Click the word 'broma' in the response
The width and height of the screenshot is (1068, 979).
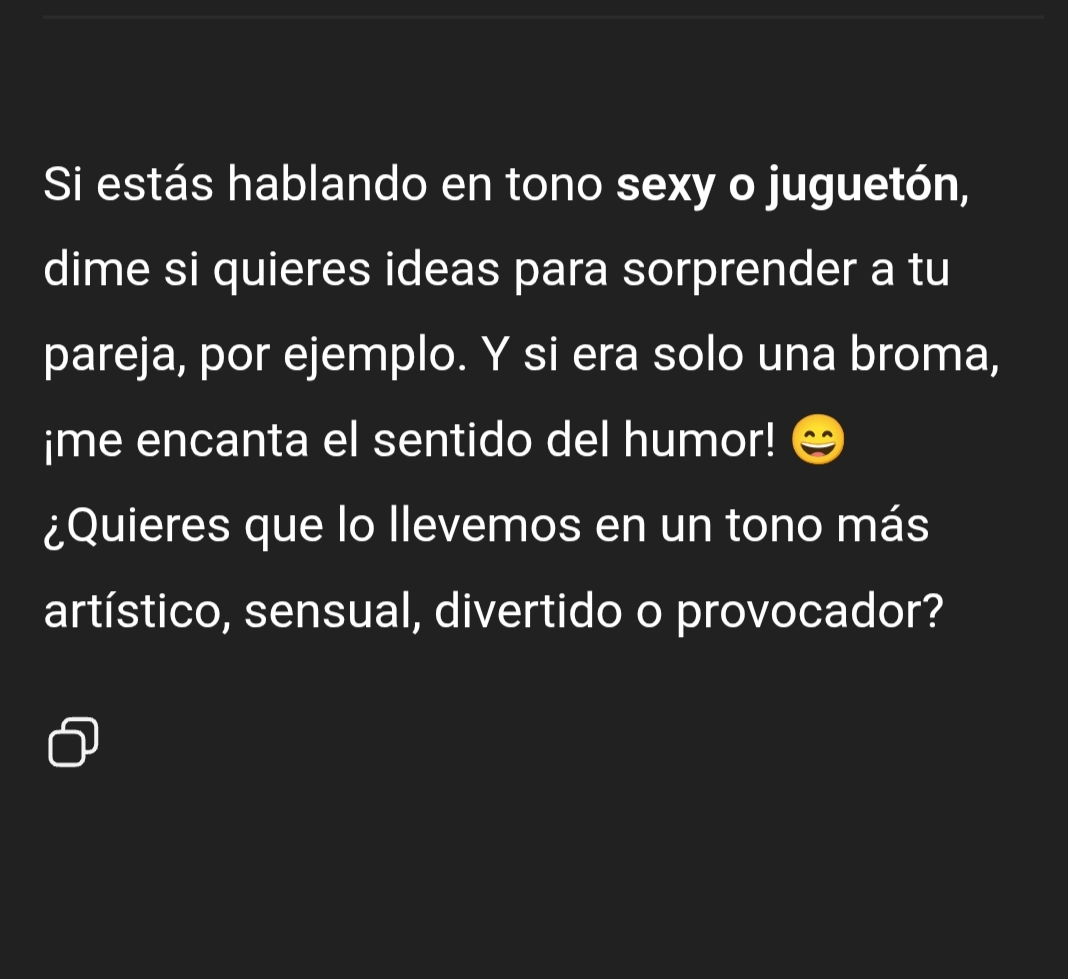pyautogui.click(x=924, y=356)
